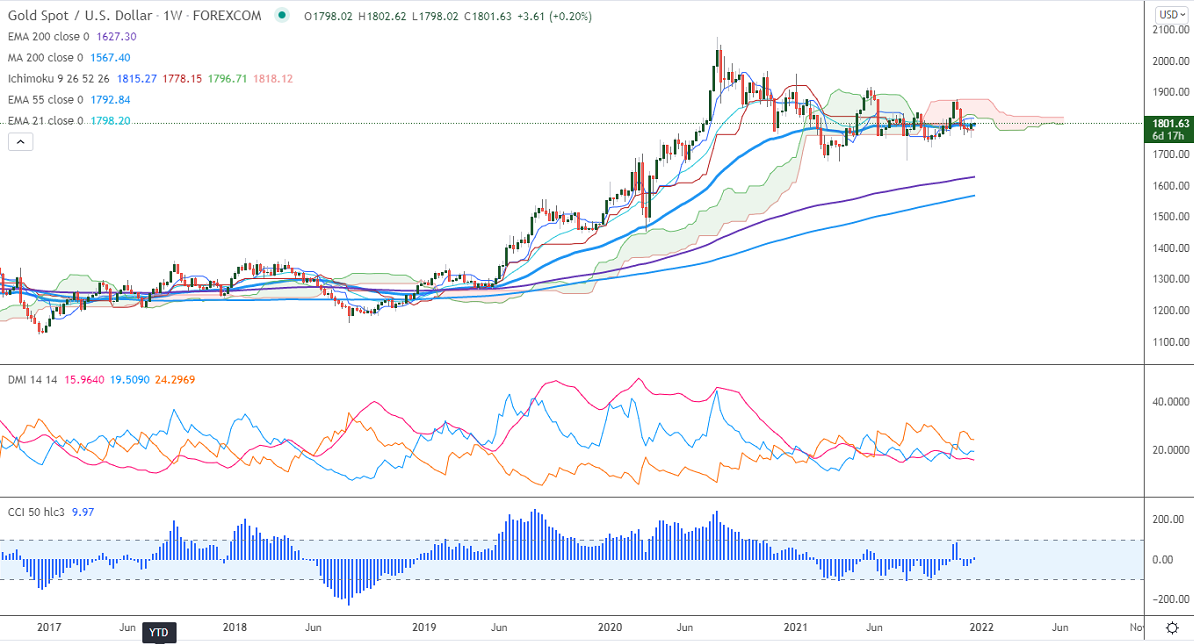Click the Ichimoku value 1815.27
Viewport: 1194px width, 644px height.
(x=137, y=78)
